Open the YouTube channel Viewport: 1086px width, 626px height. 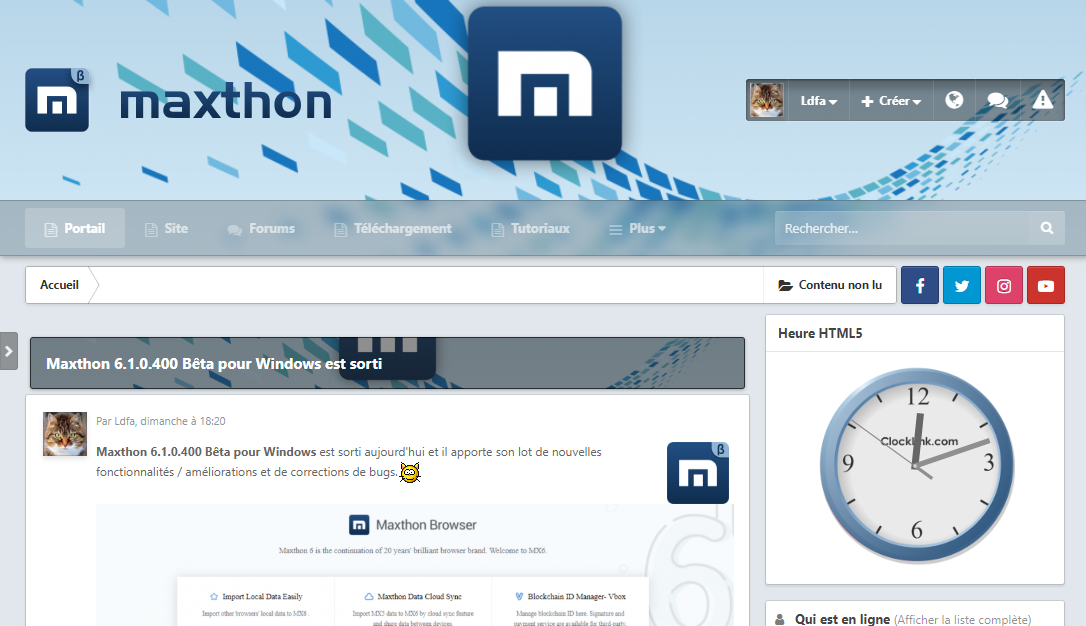[x=1046, y=285]
